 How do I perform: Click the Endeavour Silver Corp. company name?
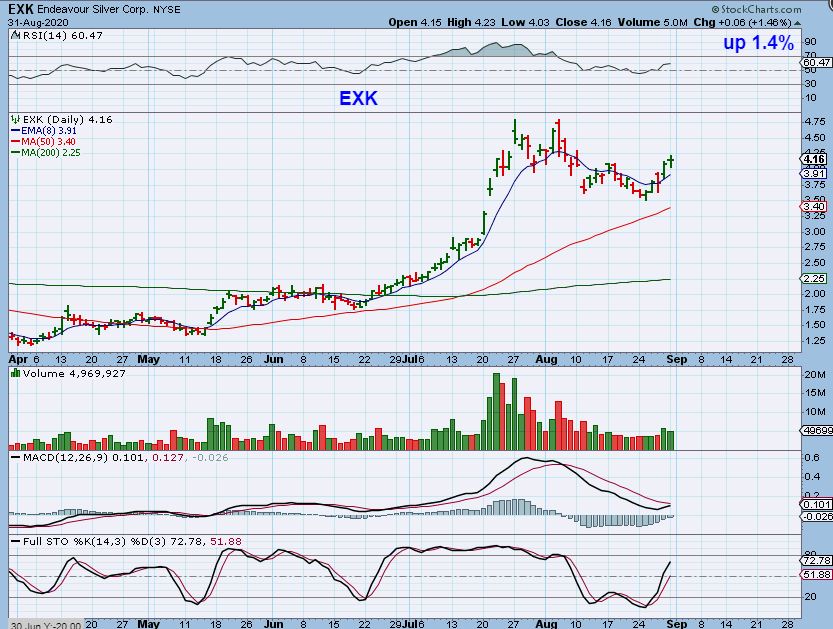click(x=90, y=10)
